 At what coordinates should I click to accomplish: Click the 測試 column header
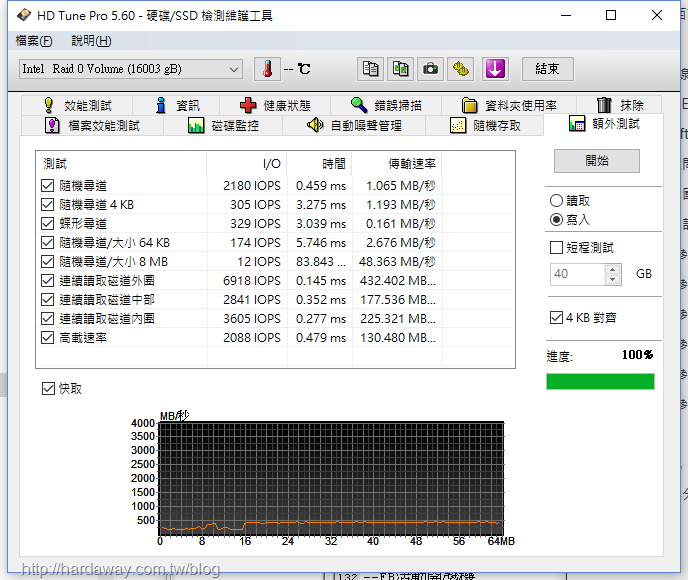point(121,164)
